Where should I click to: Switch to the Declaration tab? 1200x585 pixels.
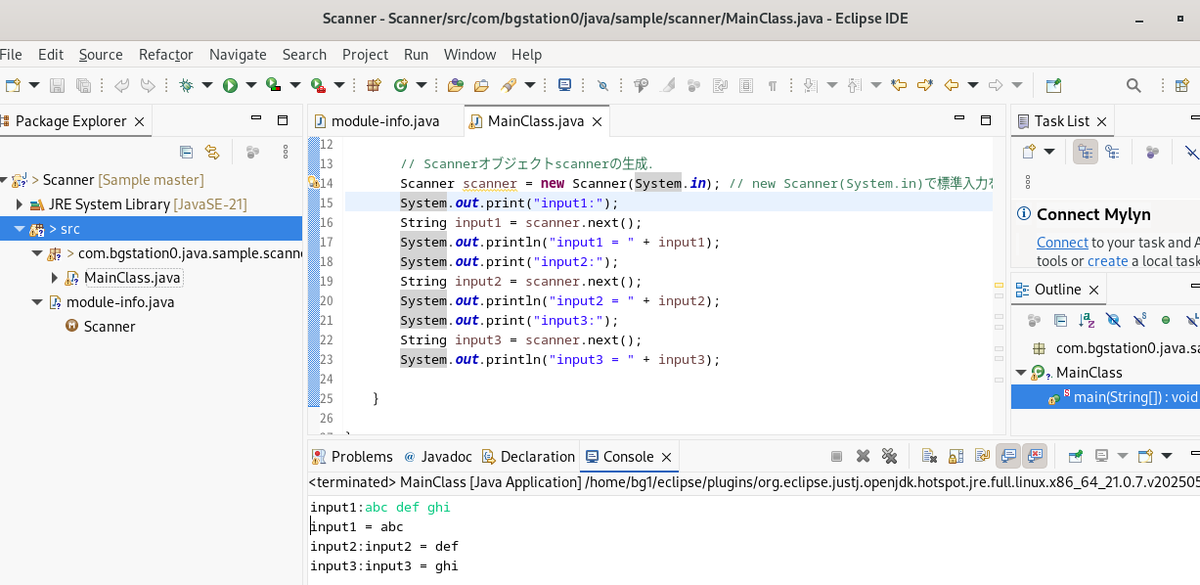click(528, 456)
